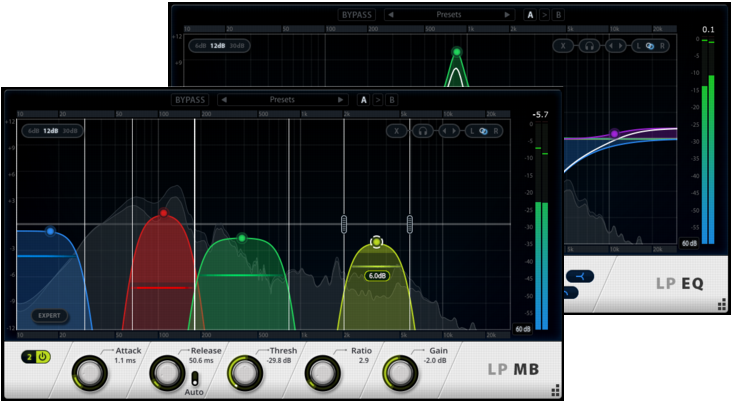Click the headphones solo icon in LP EQ
This screenshot has width=731, height=401.
coord(589,46)
